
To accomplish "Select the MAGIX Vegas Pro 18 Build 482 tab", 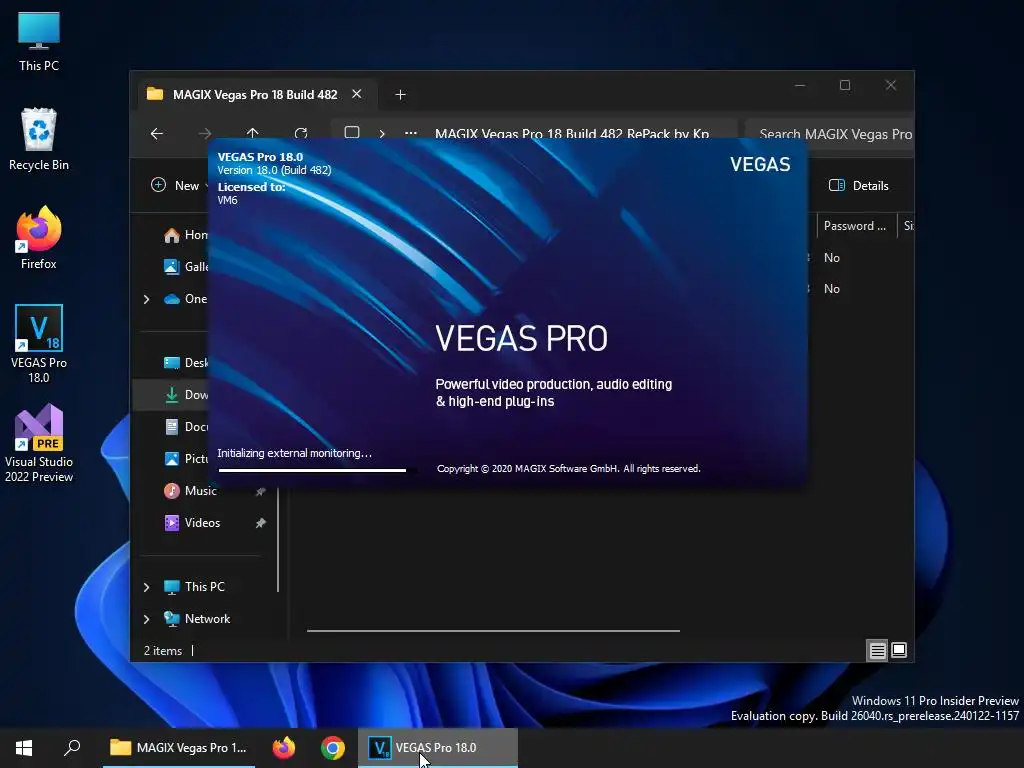I will point(253,95).
